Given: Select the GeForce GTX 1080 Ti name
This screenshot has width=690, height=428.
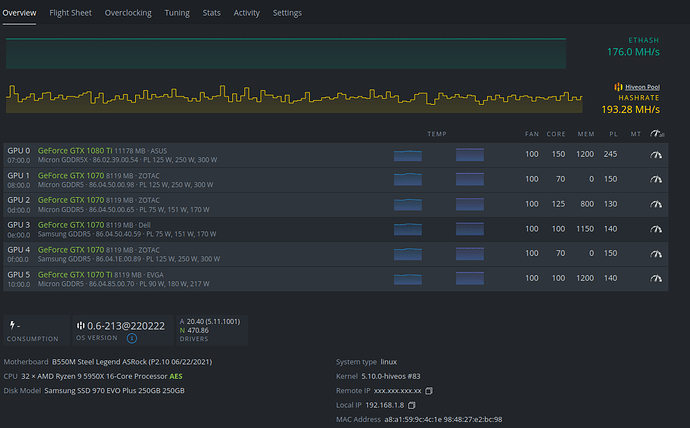Looking at the screenshot, I should click(x=75, y=150).
